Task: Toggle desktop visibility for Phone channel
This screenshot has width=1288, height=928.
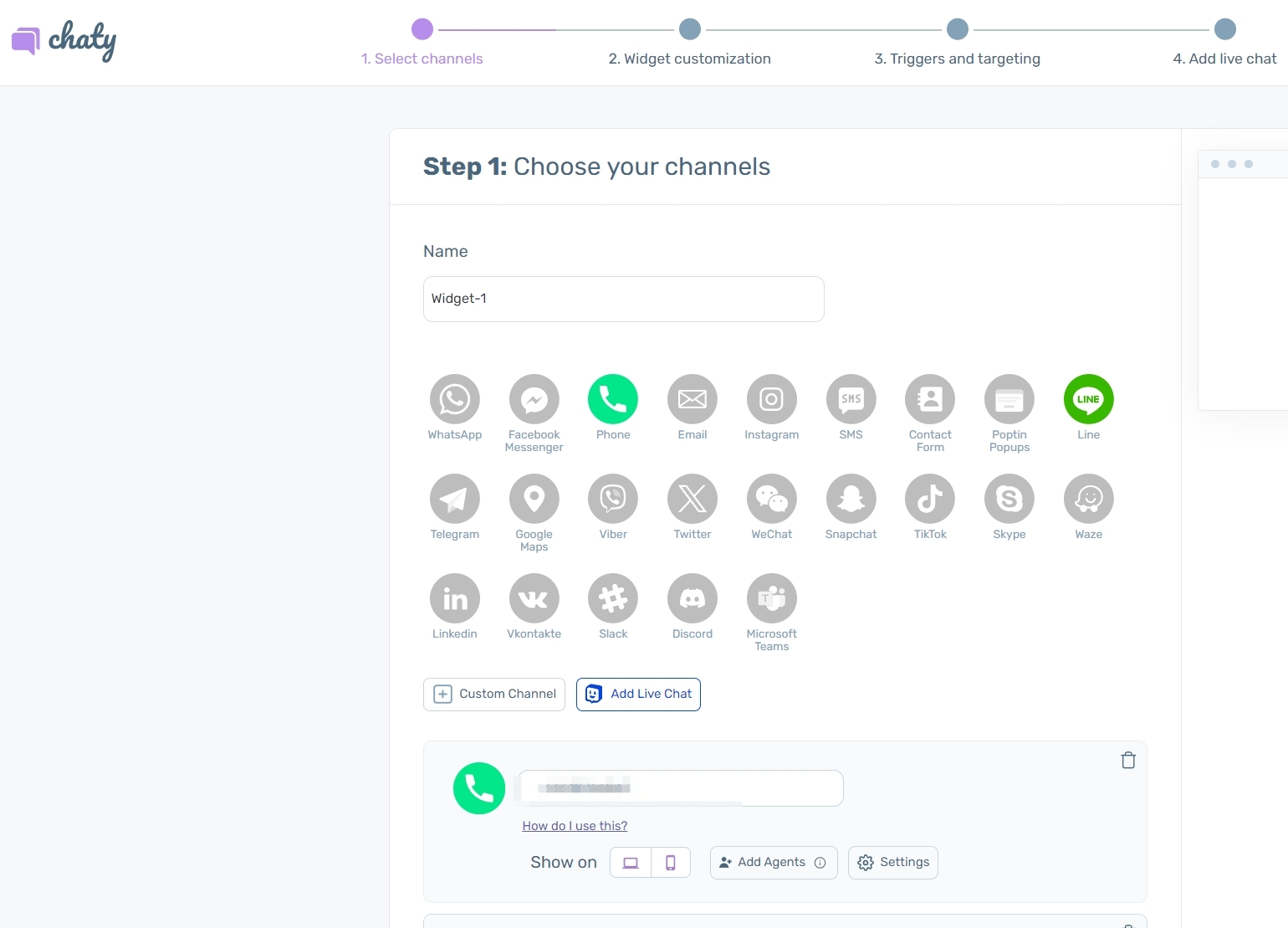Action: click(631, 863)
